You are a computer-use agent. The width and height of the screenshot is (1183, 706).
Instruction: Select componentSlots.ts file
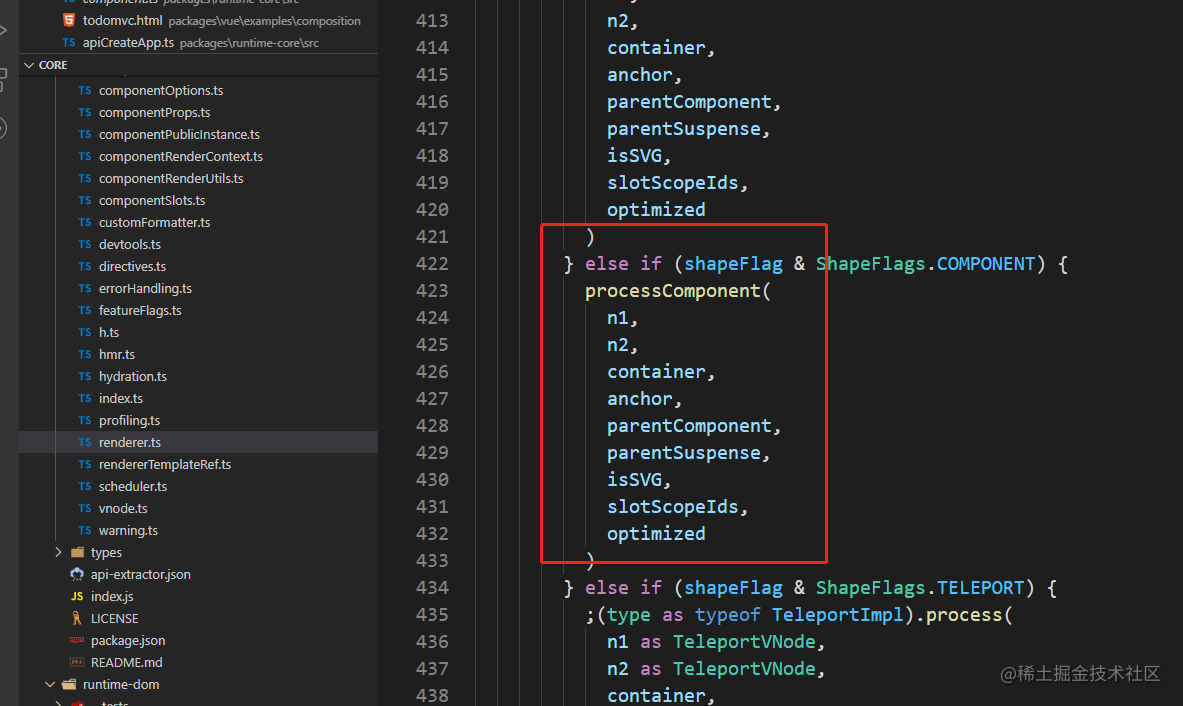pyautogui.click(x=152, y=201)
